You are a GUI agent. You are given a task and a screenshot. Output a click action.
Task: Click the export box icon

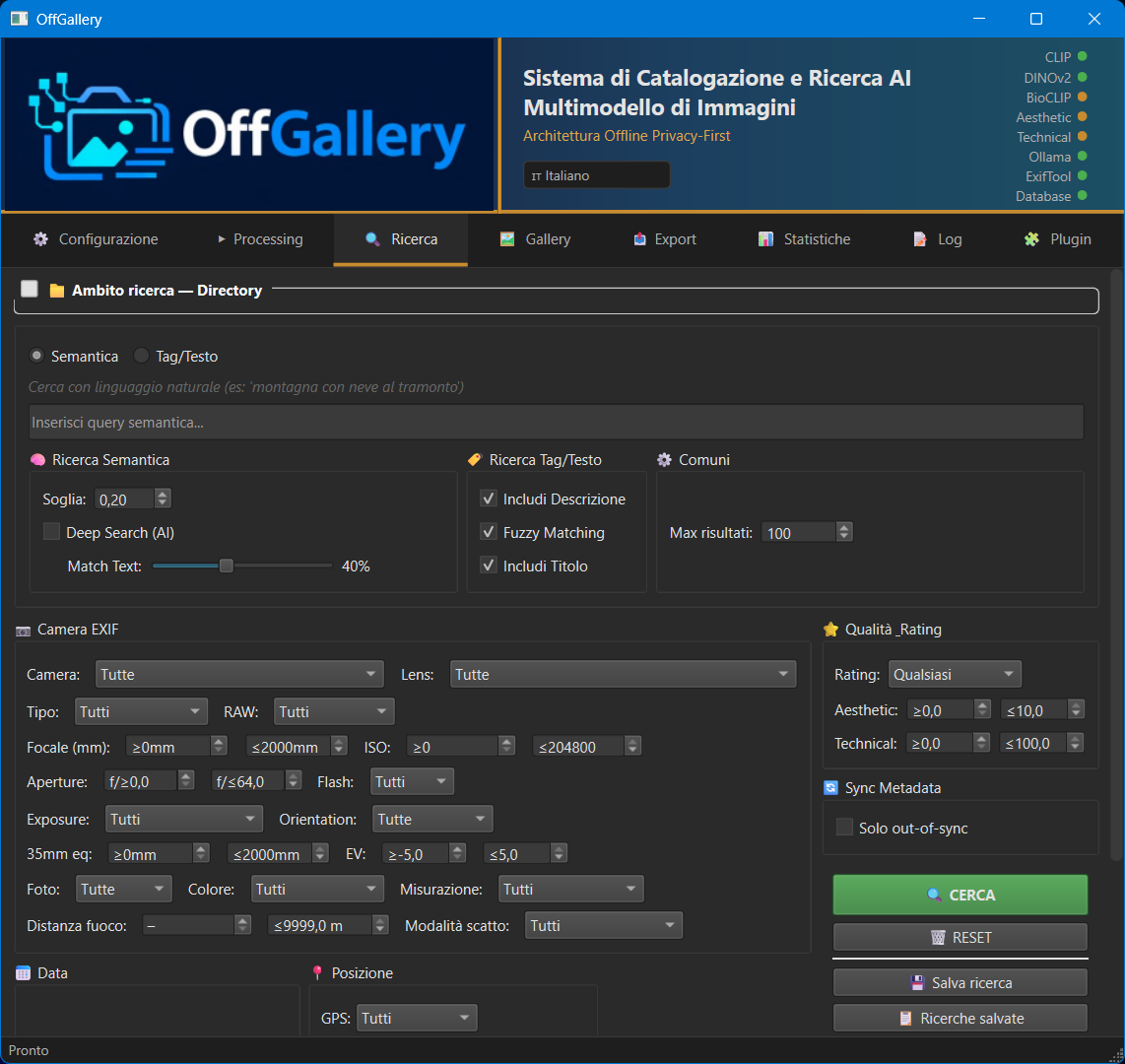pos(639,239)
